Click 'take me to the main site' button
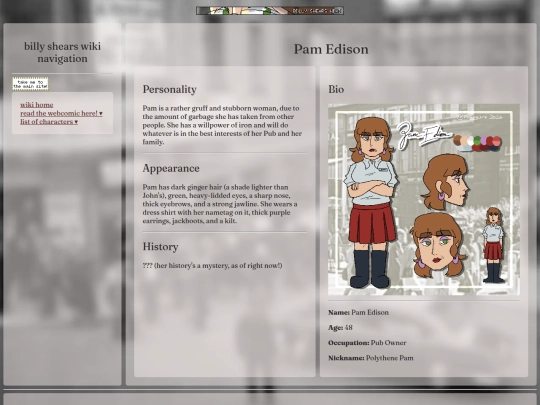The width and height of the screenshot is (540, 405). tap(31, 84)
